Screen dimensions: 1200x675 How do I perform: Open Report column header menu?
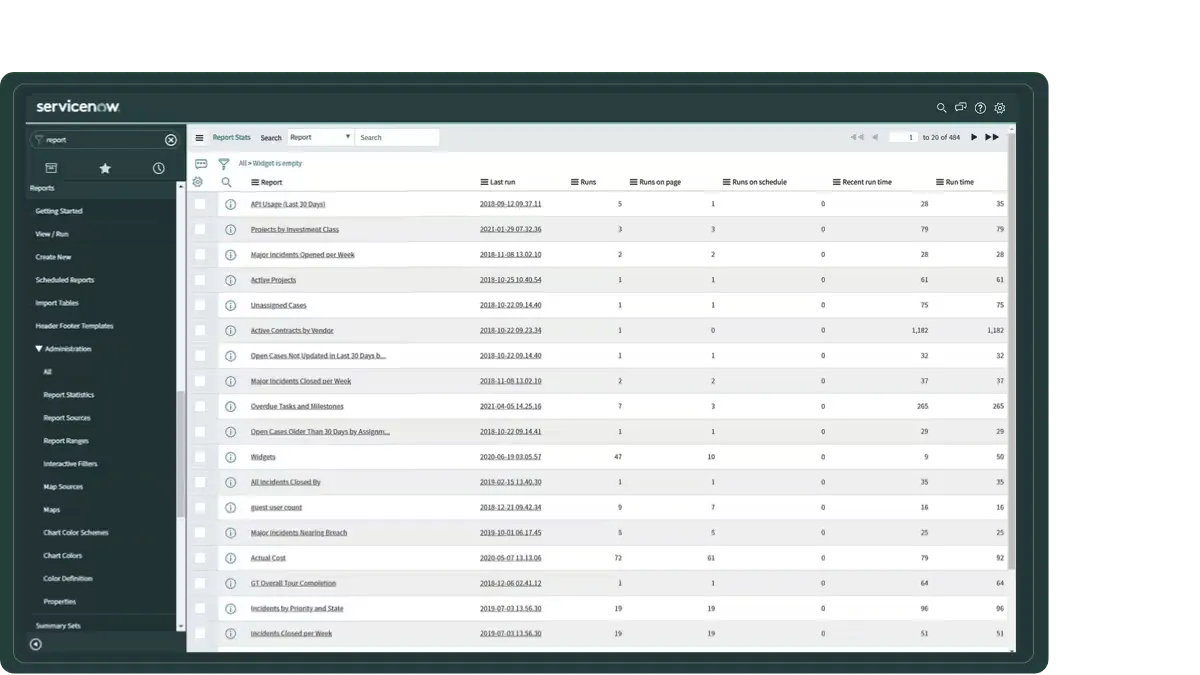click(255, 182)
